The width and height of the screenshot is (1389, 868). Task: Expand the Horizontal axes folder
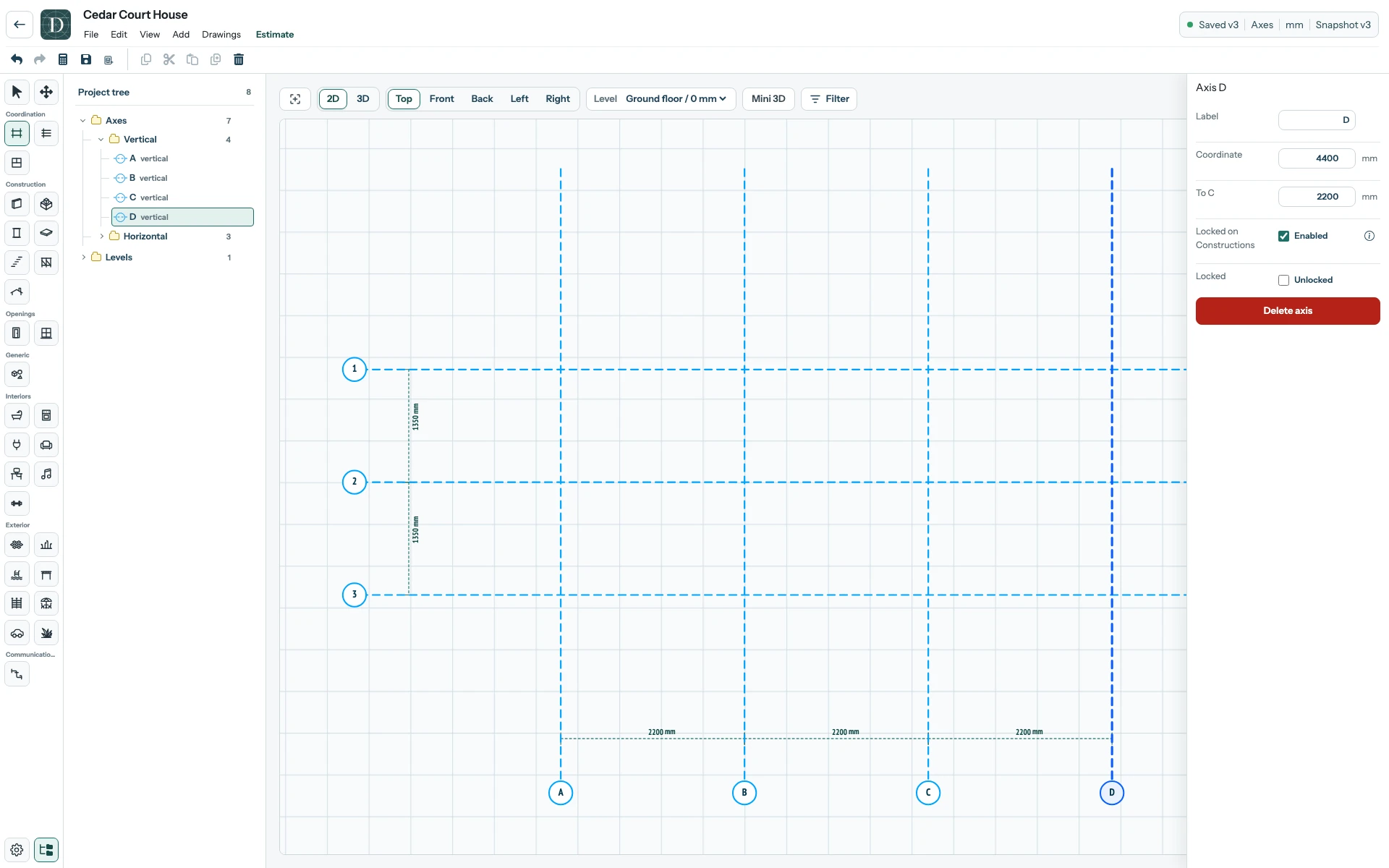click(x=101, y=237)
